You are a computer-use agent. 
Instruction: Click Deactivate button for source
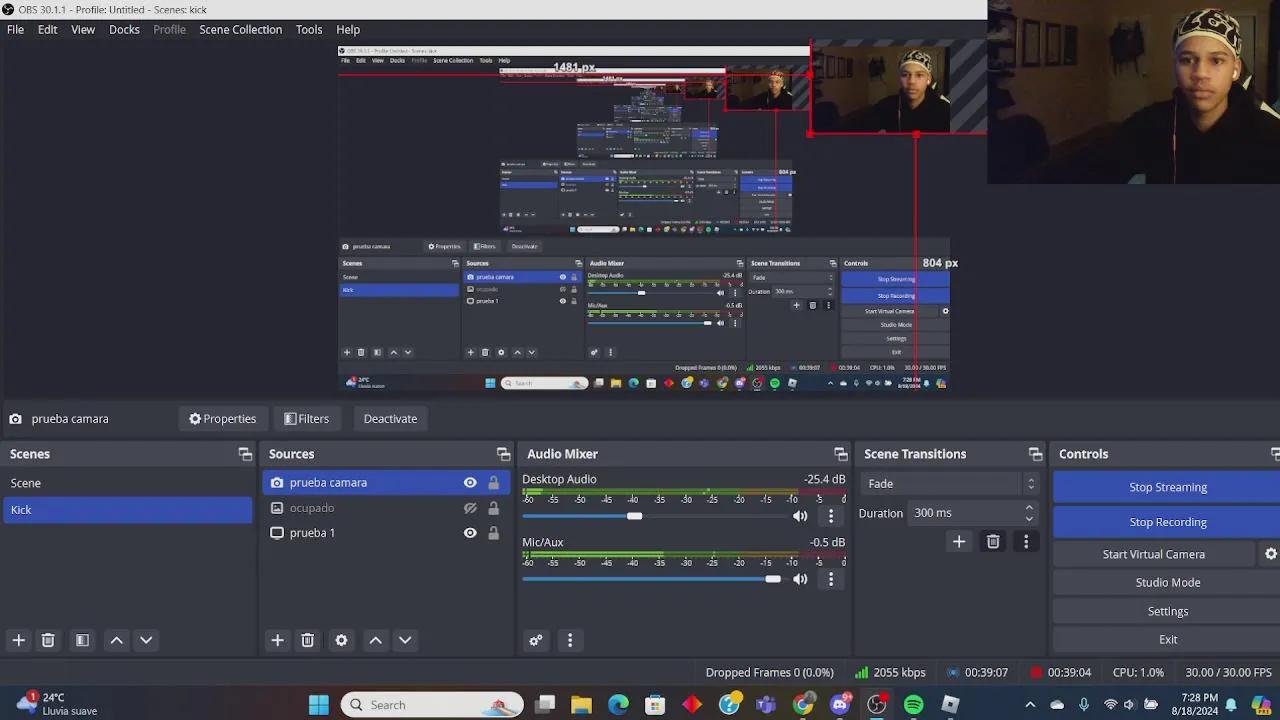pos(390,419)
